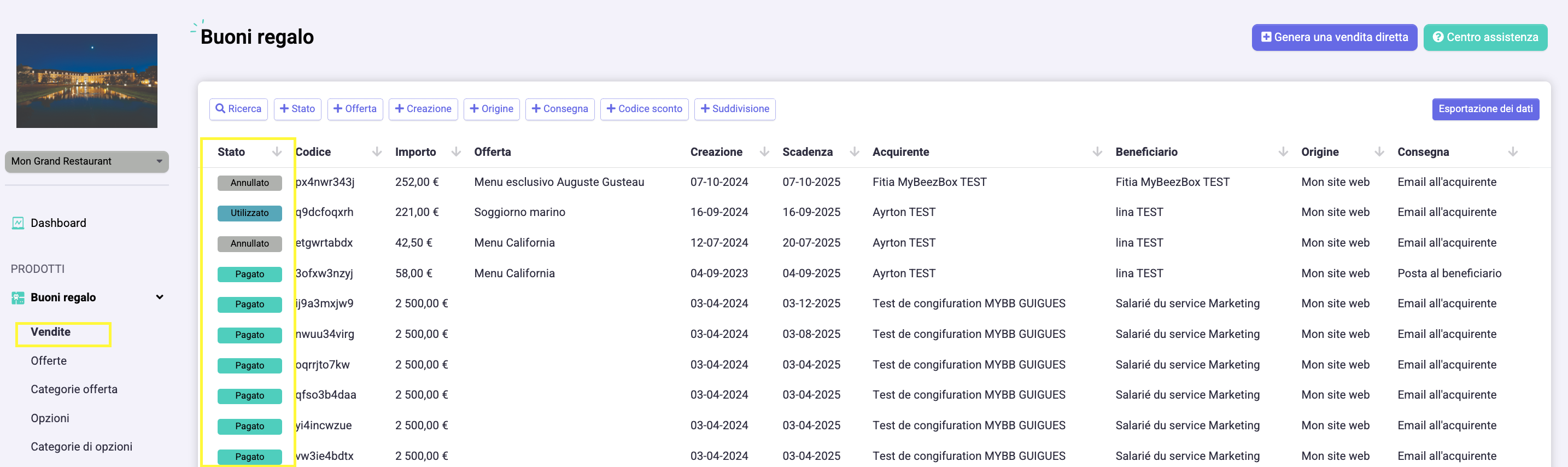The width and height of the screenshot is (1568, 467).
Task: Select code q9dcfoqxrh
Action: (x=324, y=213)
